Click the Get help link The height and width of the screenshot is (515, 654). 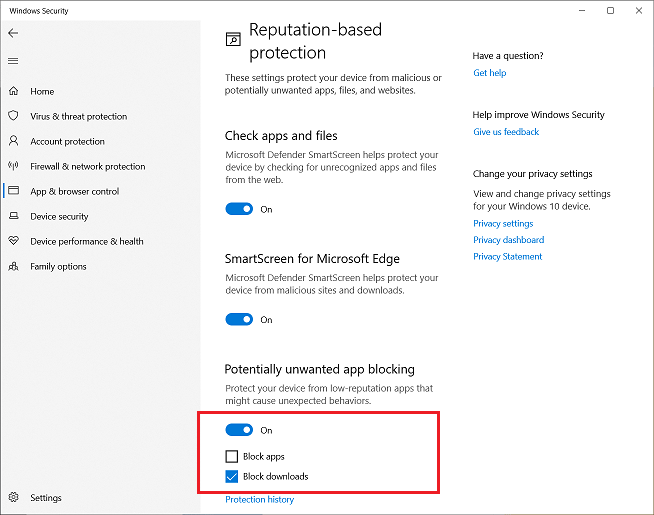click(x=489, y=73)
